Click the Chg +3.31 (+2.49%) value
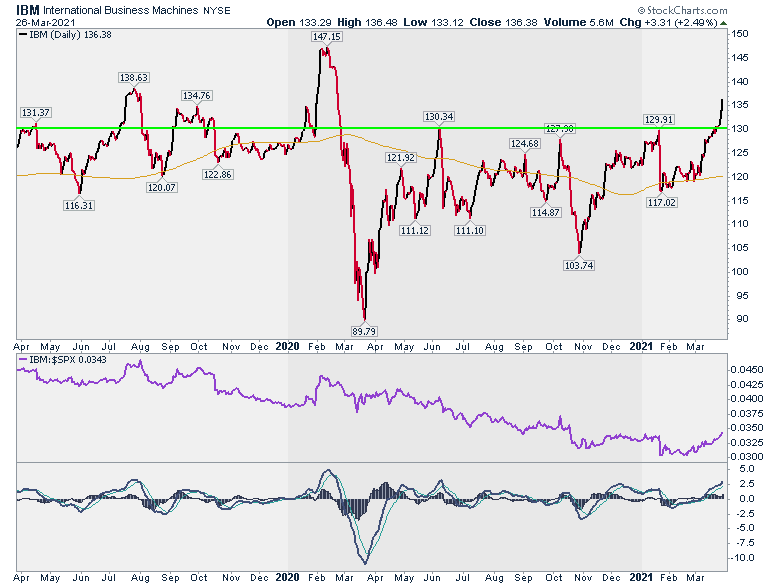 [668, 22]
